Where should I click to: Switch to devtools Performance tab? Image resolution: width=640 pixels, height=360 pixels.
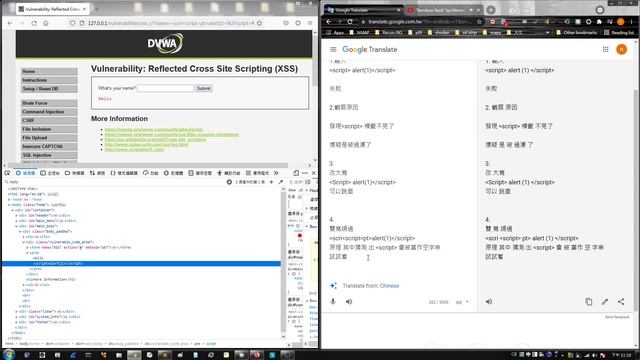click(x=150, y=173)
